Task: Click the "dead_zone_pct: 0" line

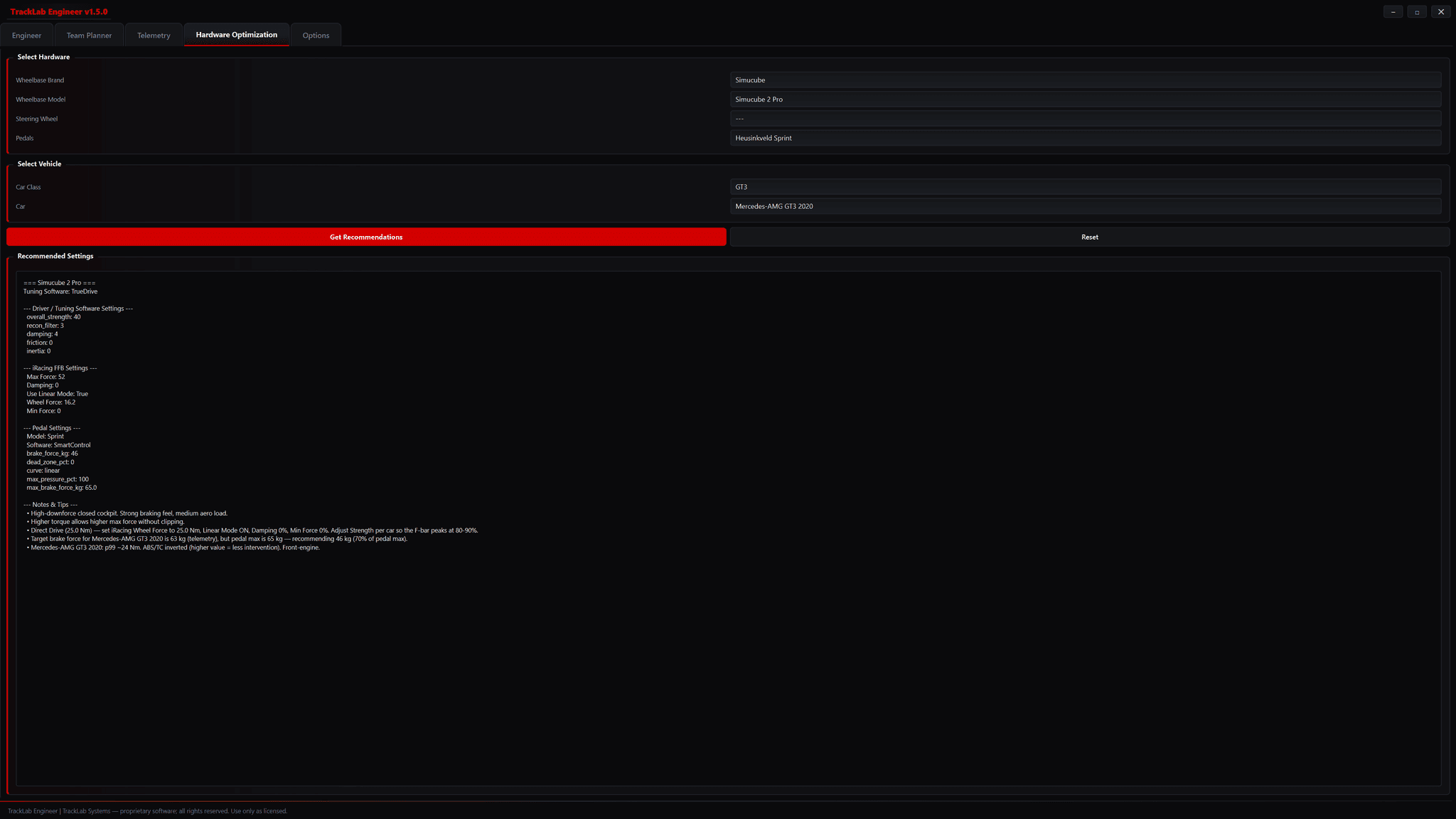Action: [50, 462]
